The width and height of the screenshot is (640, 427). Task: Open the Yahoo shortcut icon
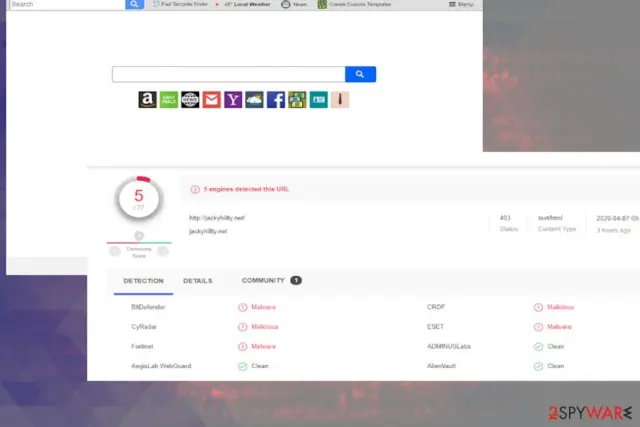click(233, 100)
